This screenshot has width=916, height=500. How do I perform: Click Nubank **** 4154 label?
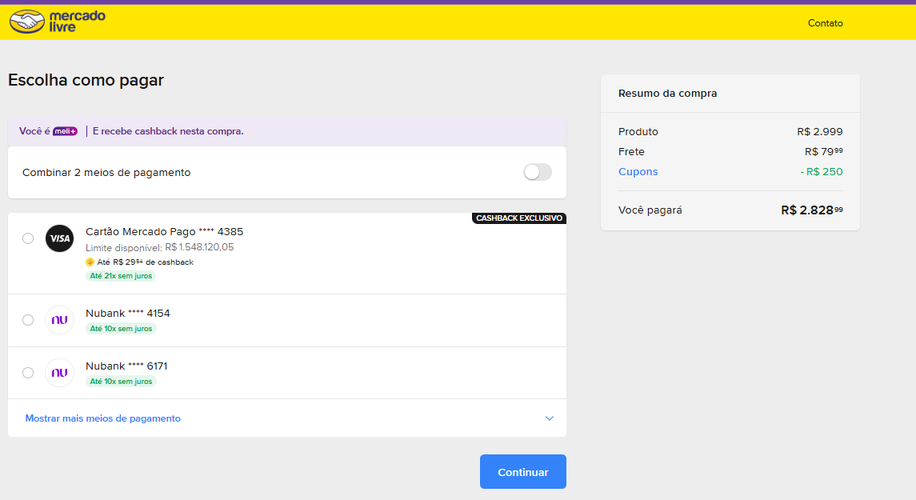127,314
